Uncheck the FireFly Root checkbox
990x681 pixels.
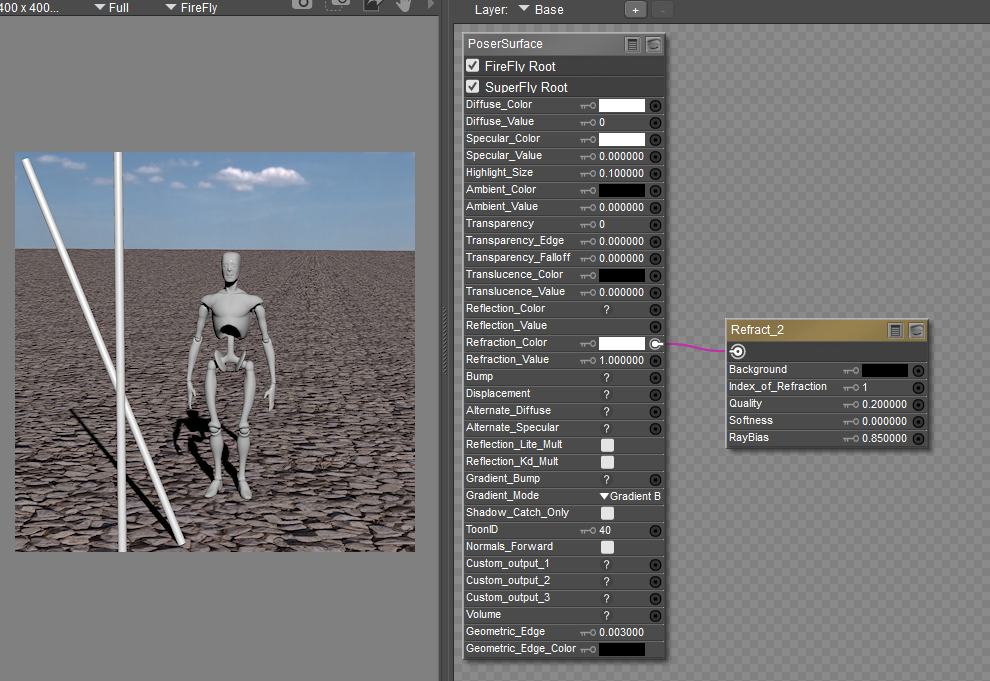click(473, 66)
